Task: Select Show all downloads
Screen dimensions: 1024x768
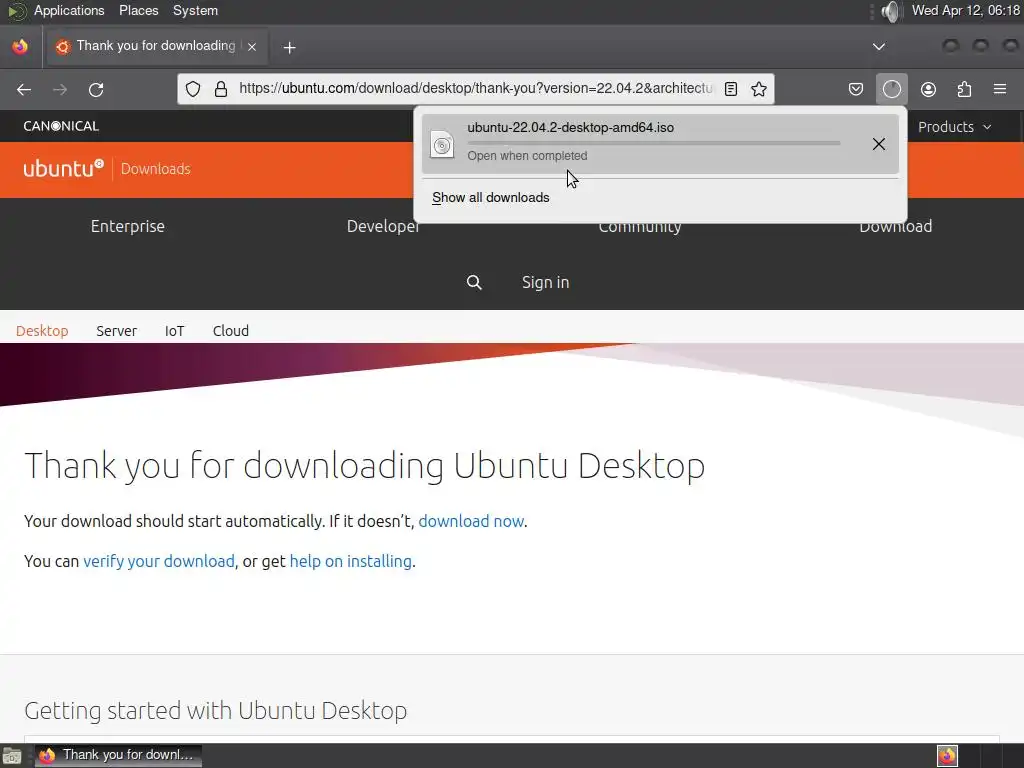Action: (490, 198)
